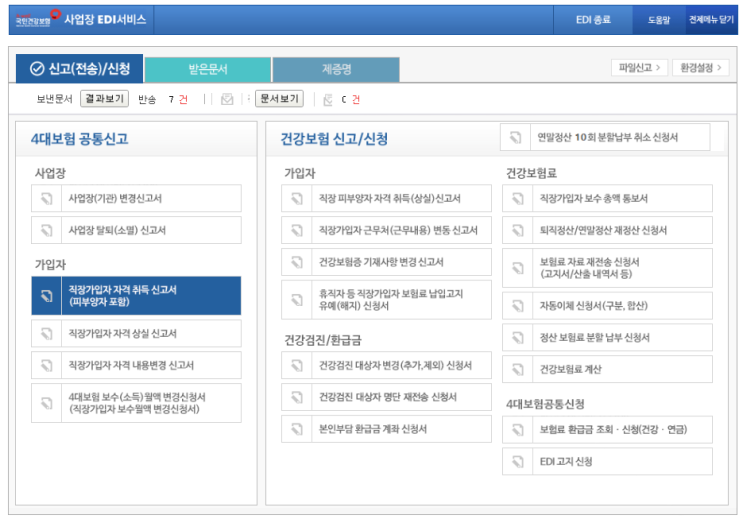743x519 pixels.
Task: Click the envelope icon next to 반송 count
Action: coord(227,99)
